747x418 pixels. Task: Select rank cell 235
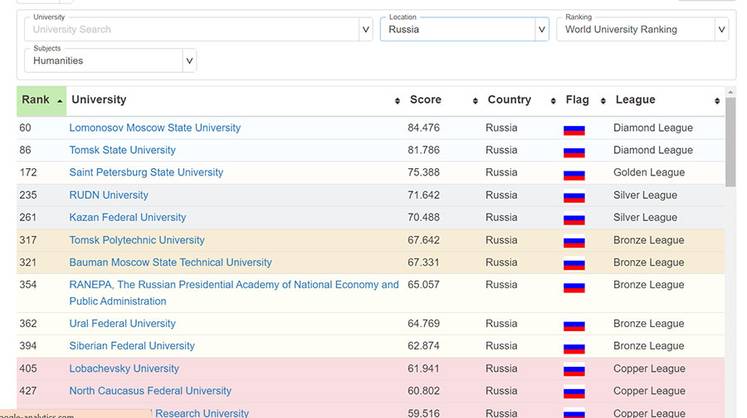pos(28,195)
